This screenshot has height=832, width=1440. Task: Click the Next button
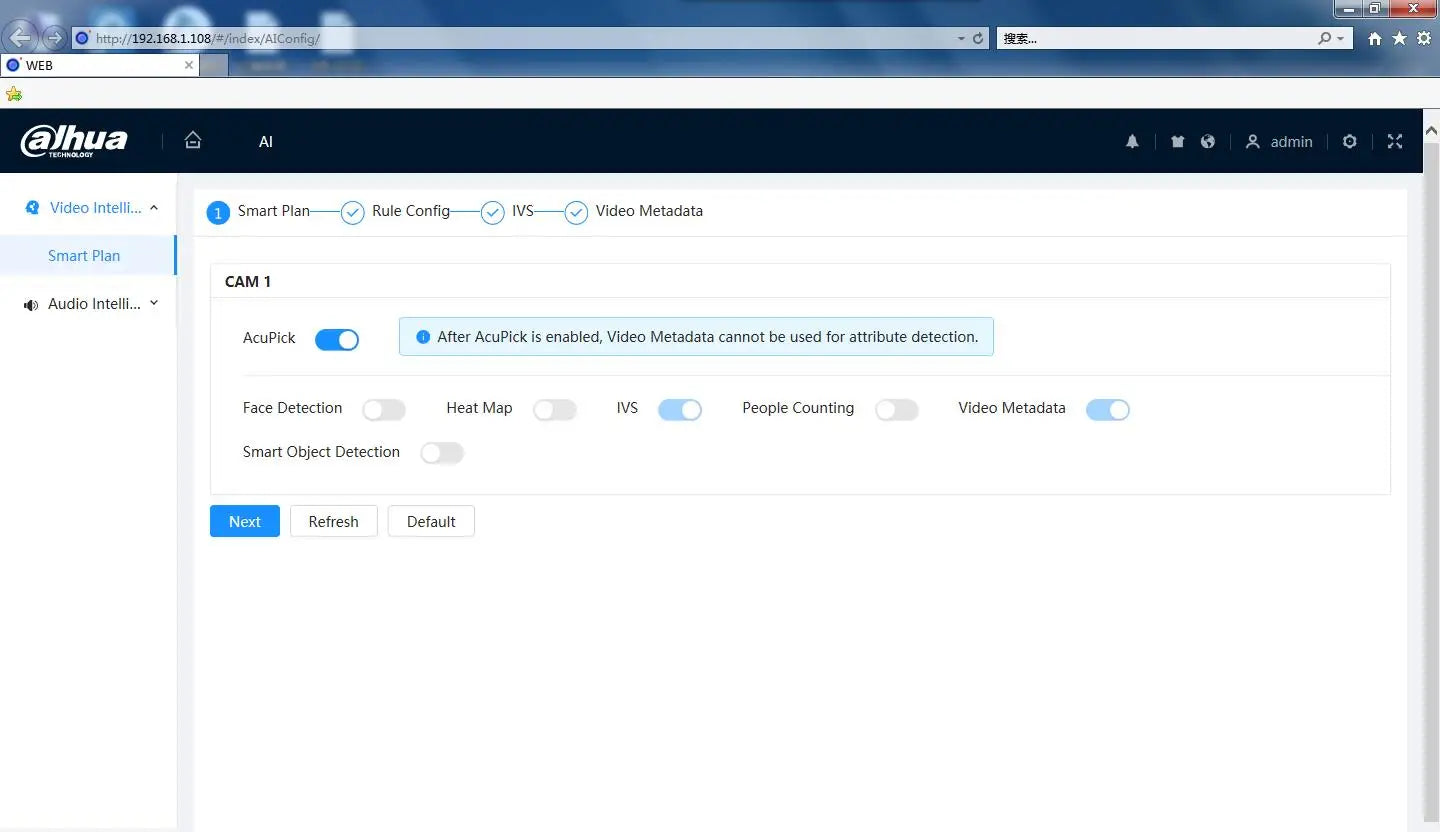pyautogui.click(x=245, y=521)
